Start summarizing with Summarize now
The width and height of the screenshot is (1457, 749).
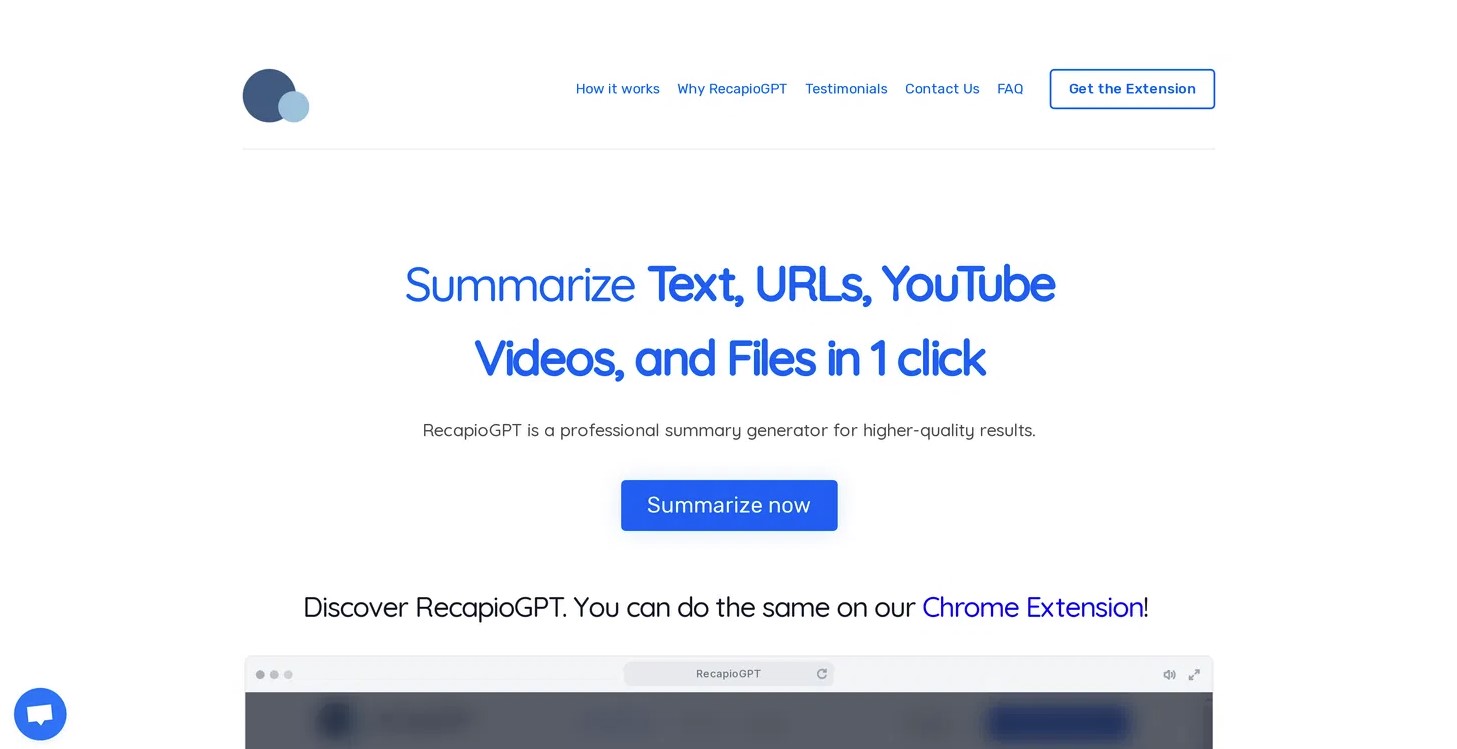tap(729, 505)
